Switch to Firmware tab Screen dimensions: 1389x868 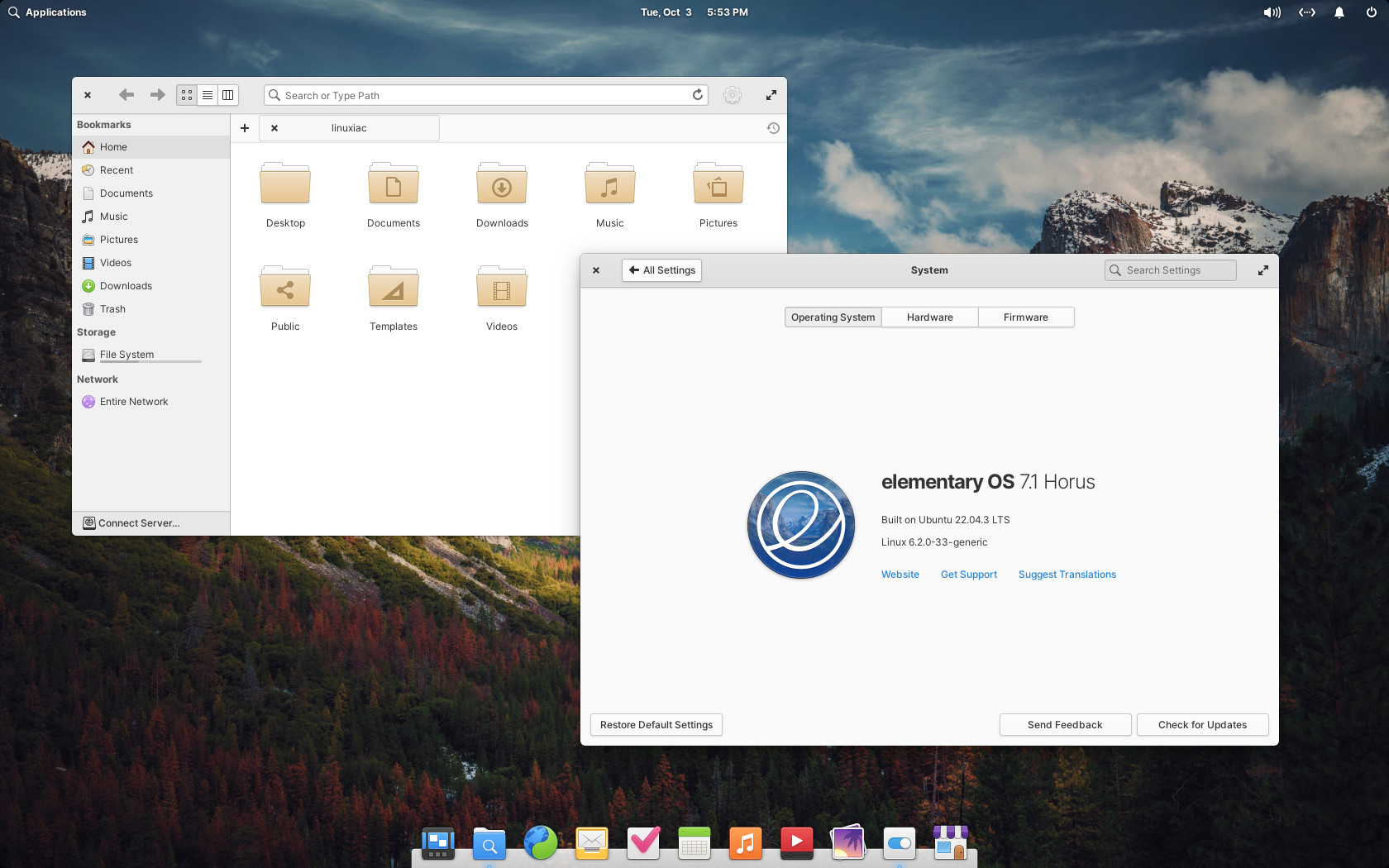point(1026,317)
